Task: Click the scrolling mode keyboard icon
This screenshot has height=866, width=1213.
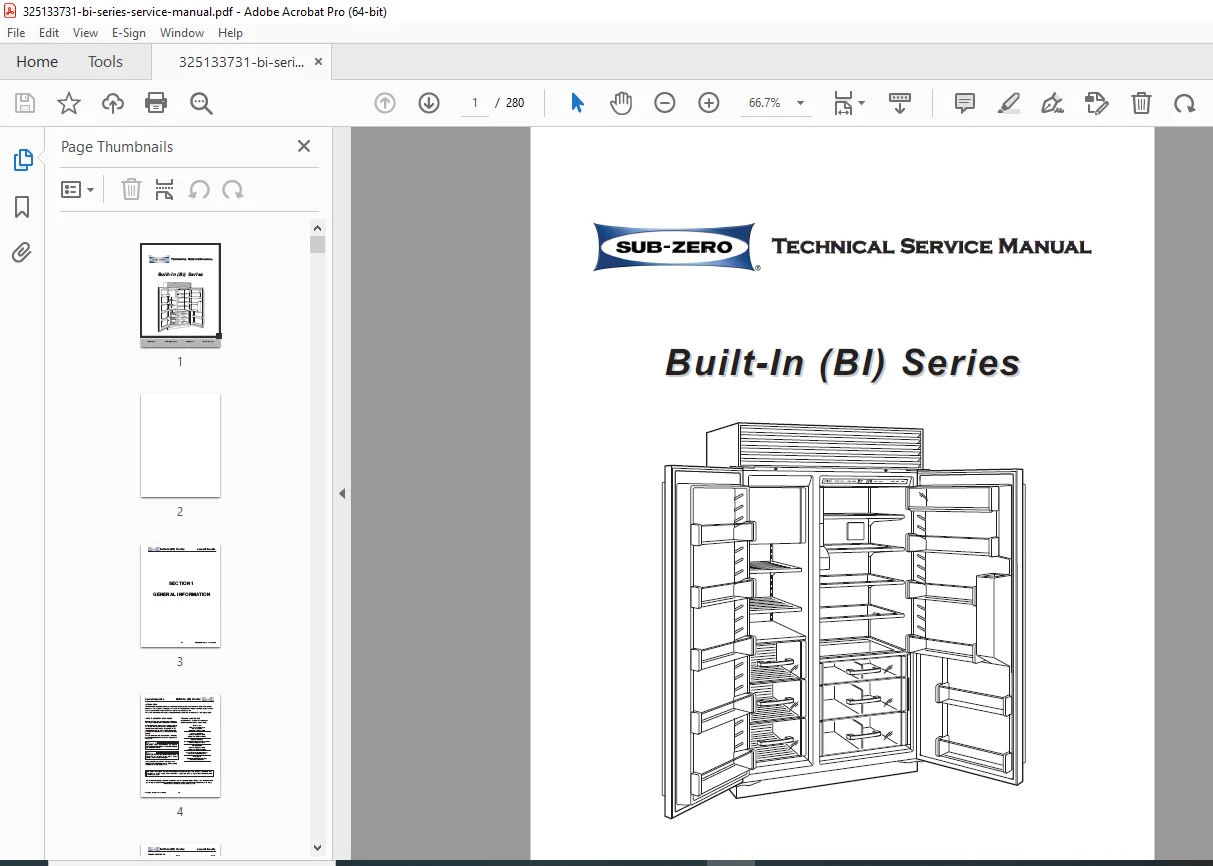Action: (900, 103)
